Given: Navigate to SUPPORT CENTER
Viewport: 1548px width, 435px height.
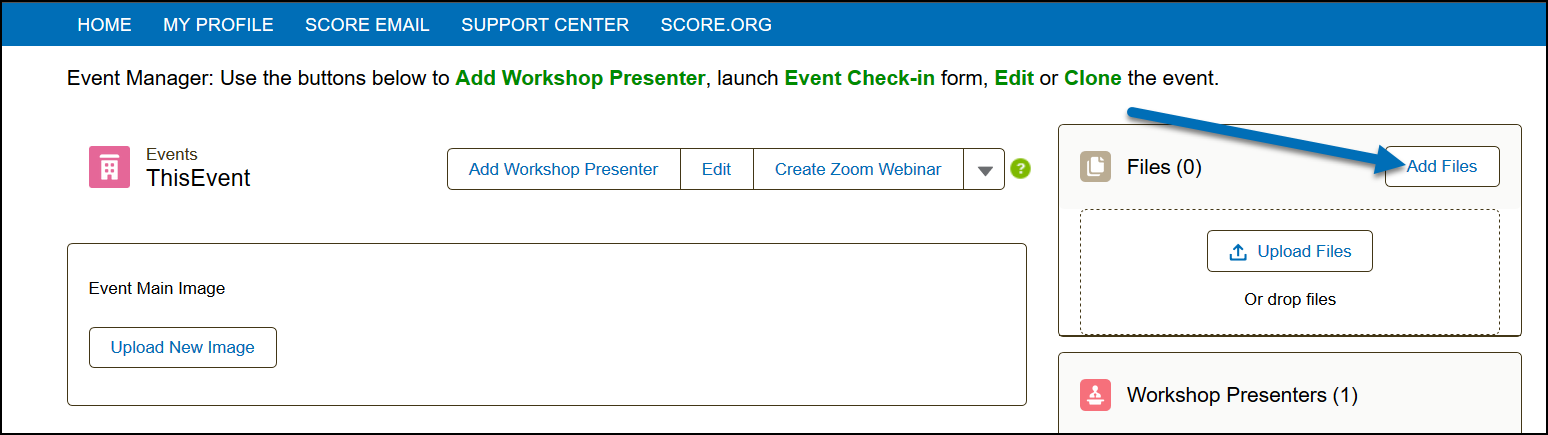Looking at the screenshot, I should 545,25.
